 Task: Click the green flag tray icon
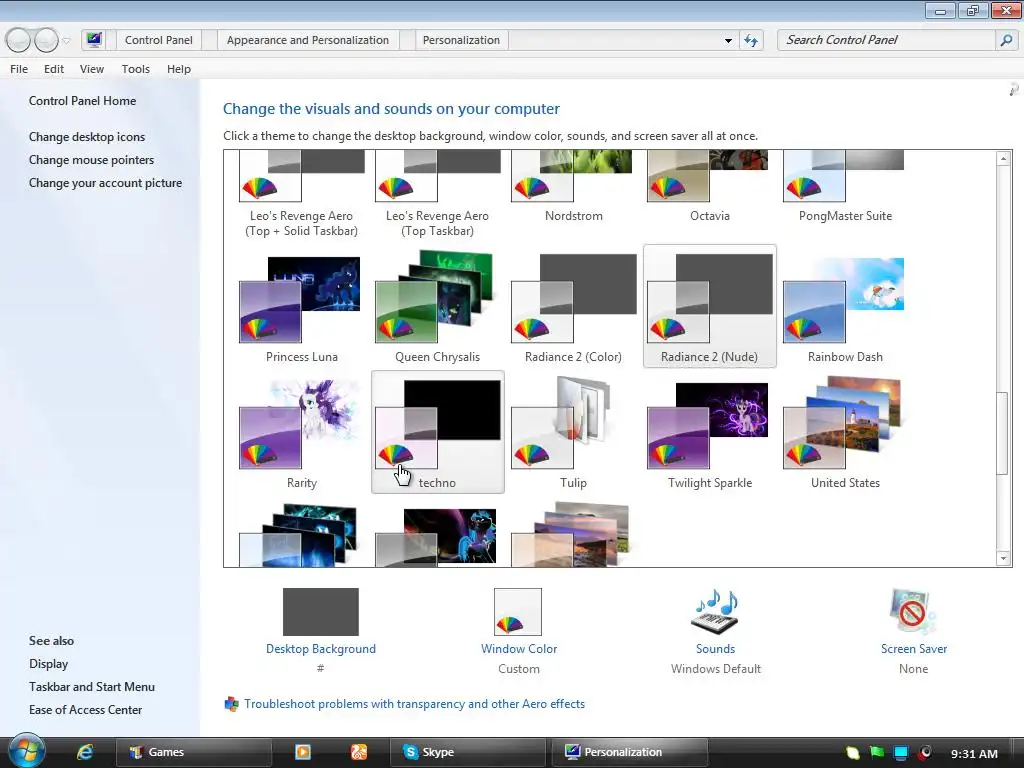877,753
